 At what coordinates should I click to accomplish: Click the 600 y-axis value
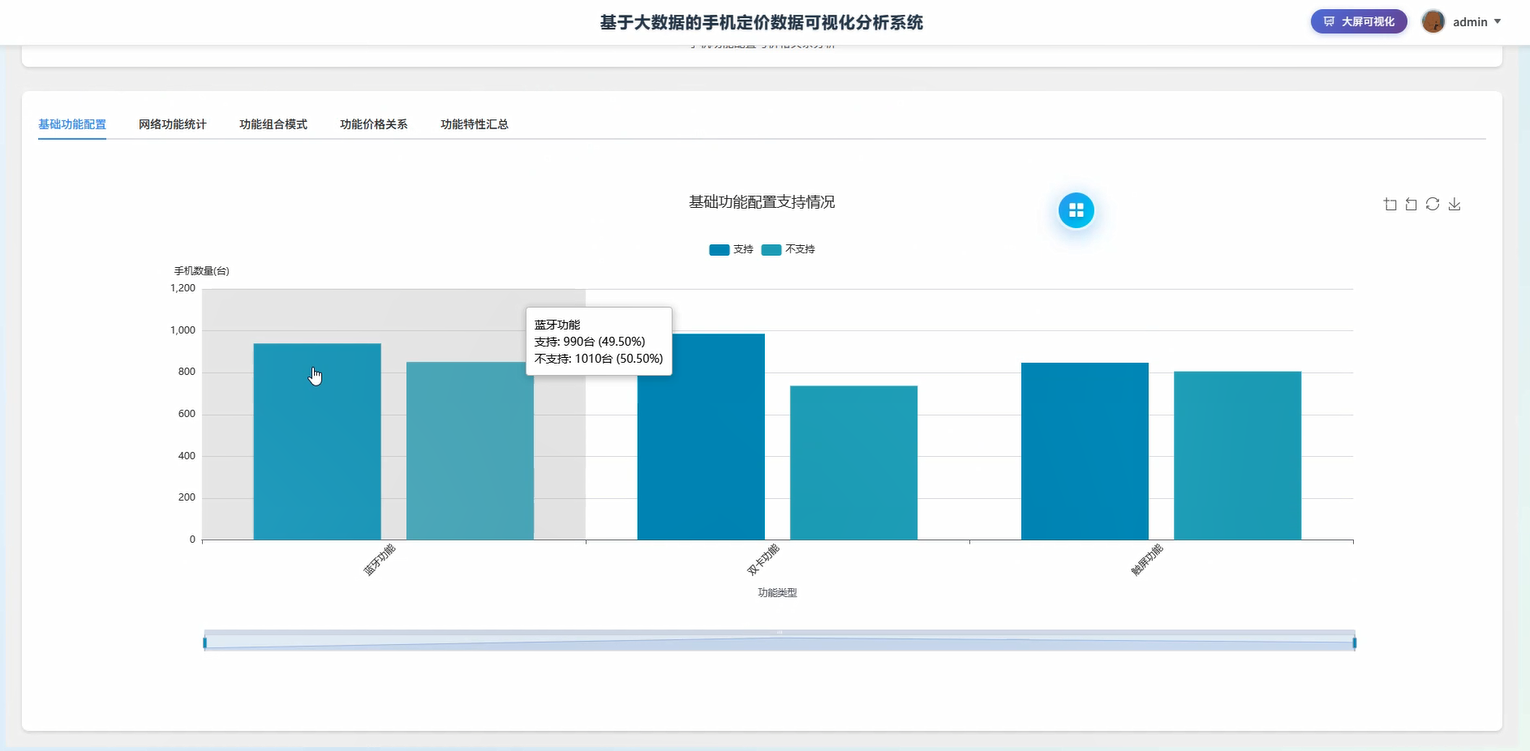coord(186,414)
